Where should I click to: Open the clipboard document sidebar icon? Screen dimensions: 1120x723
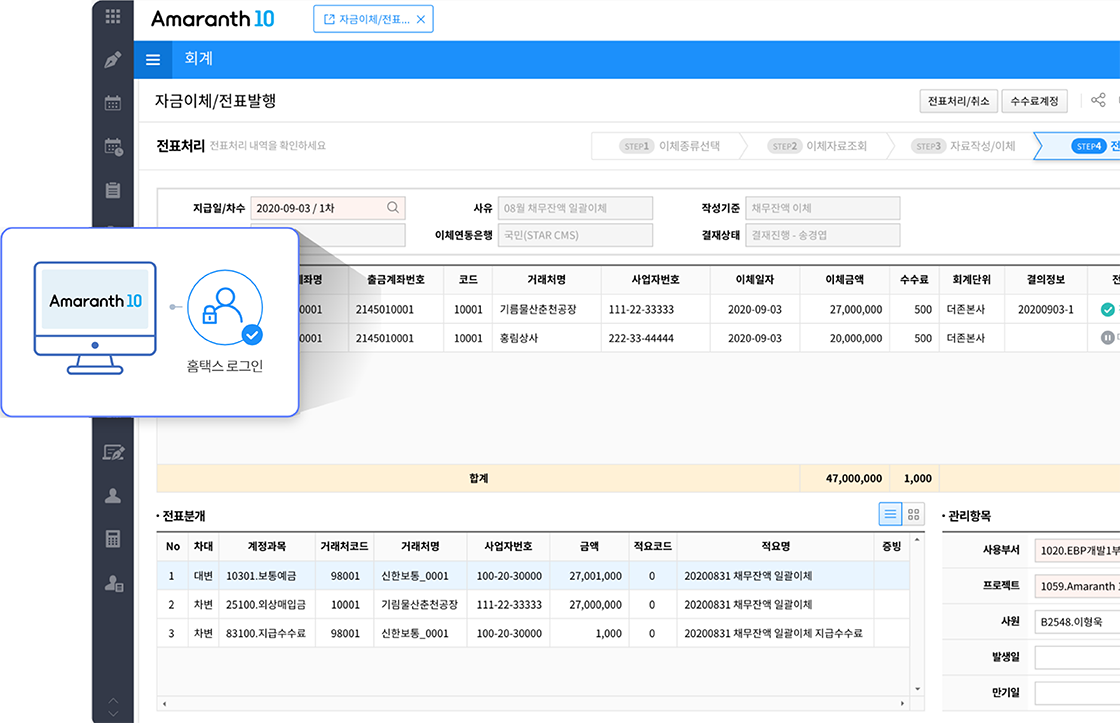pos(113,190)
